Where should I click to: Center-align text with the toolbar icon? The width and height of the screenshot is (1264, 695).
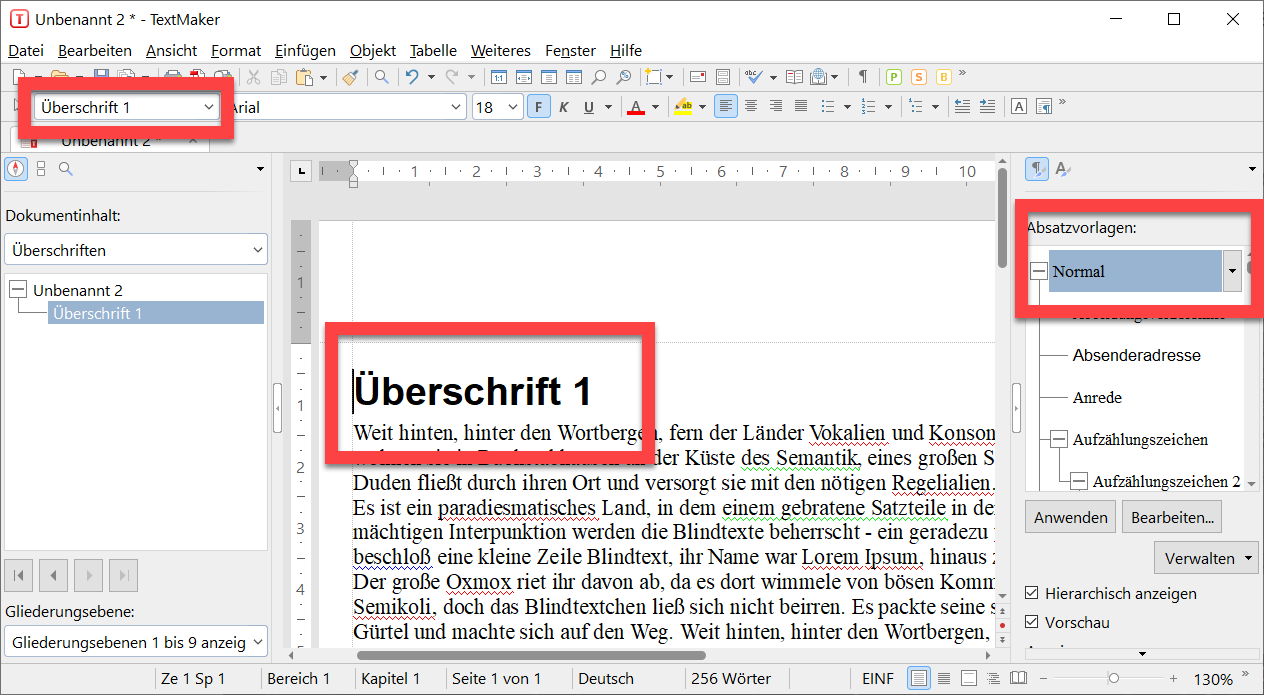click(x=751, y=106)
